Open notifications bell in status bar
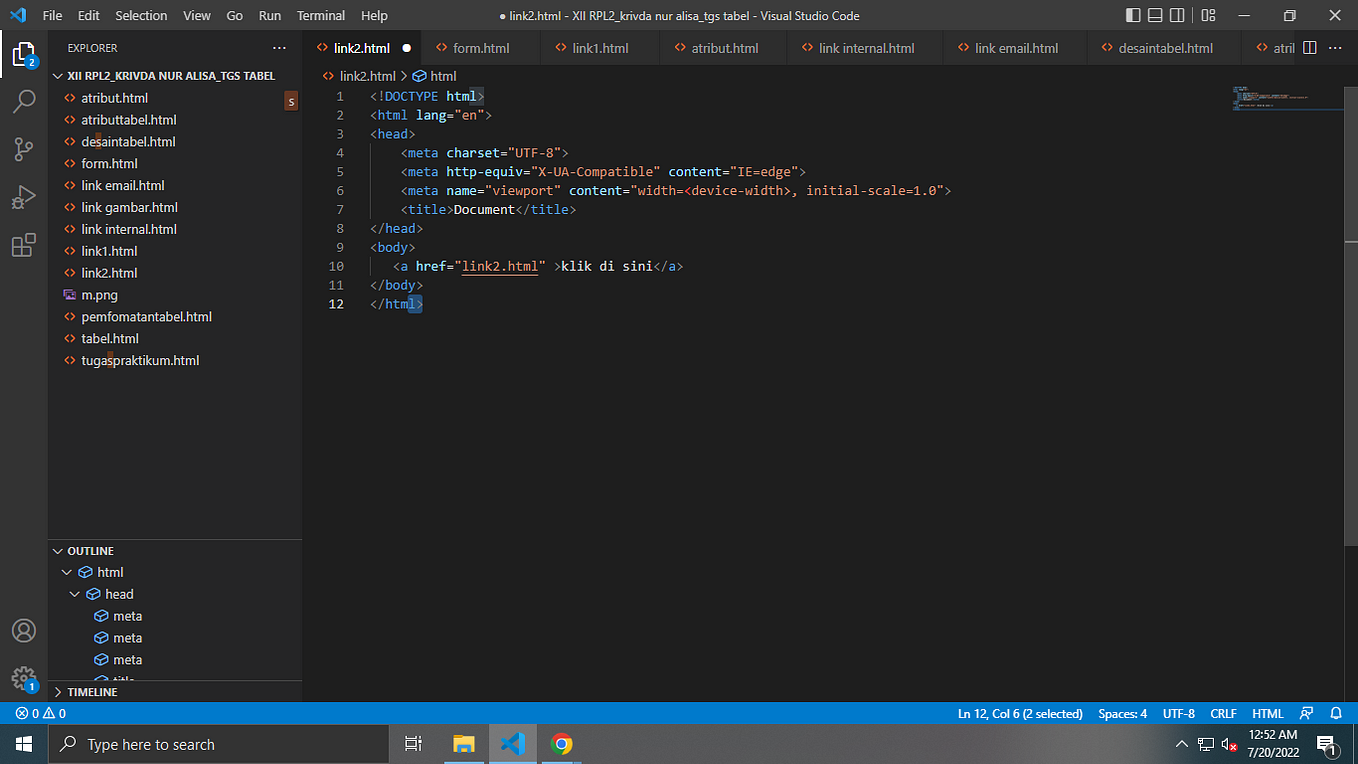The width and height of the screenshot is (1358, 764). coord(1336,714)
